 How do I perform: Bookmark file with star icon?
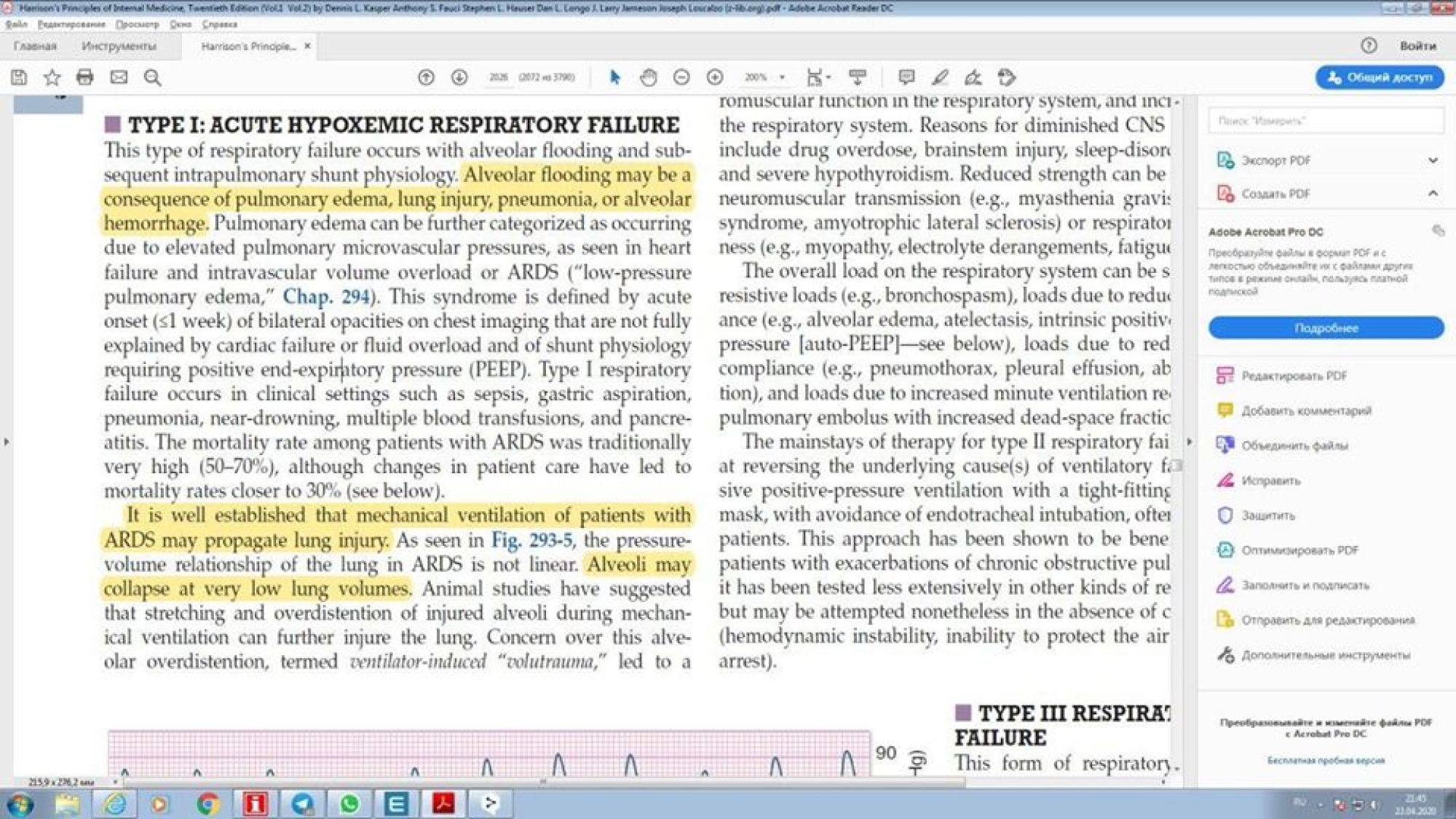pos(52,77)
